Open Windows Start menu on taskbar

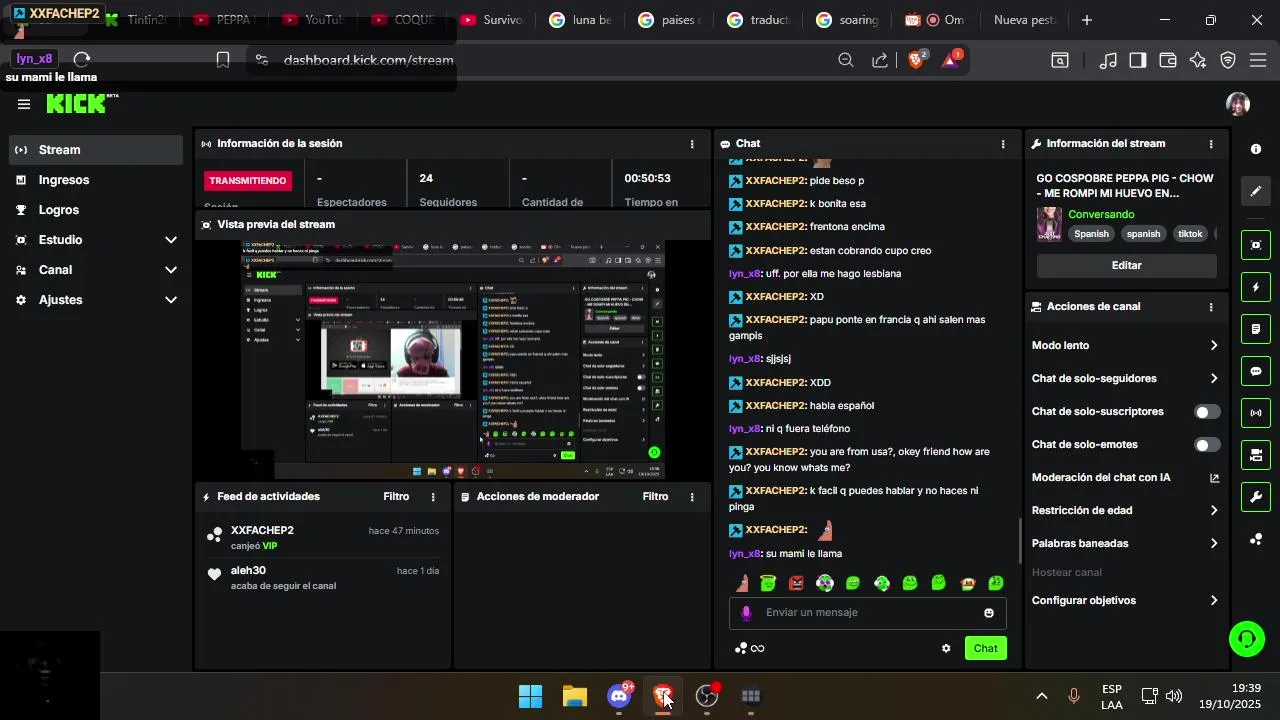pyautogui.click(x=530, y=696)
